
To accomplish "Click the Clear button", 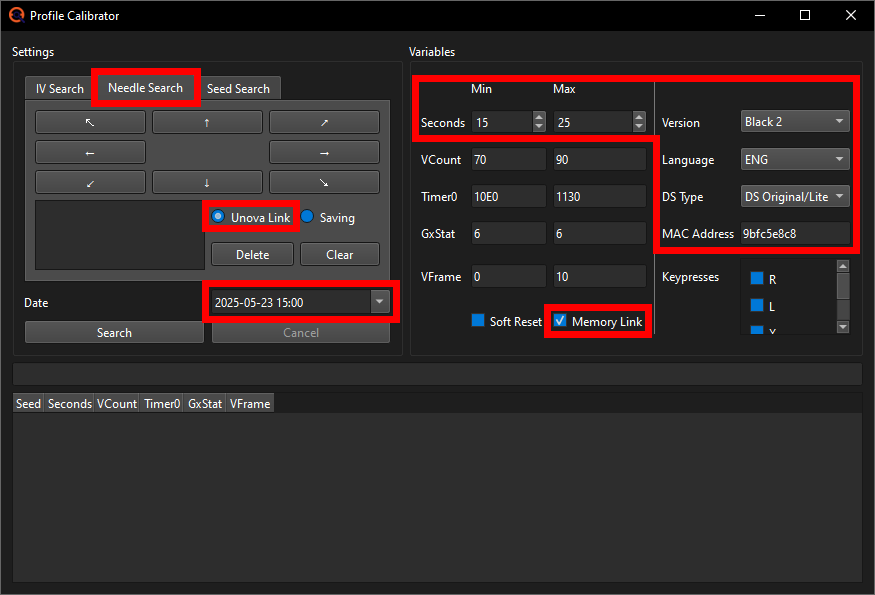I will pyautogui.click(x=339, y=254).
